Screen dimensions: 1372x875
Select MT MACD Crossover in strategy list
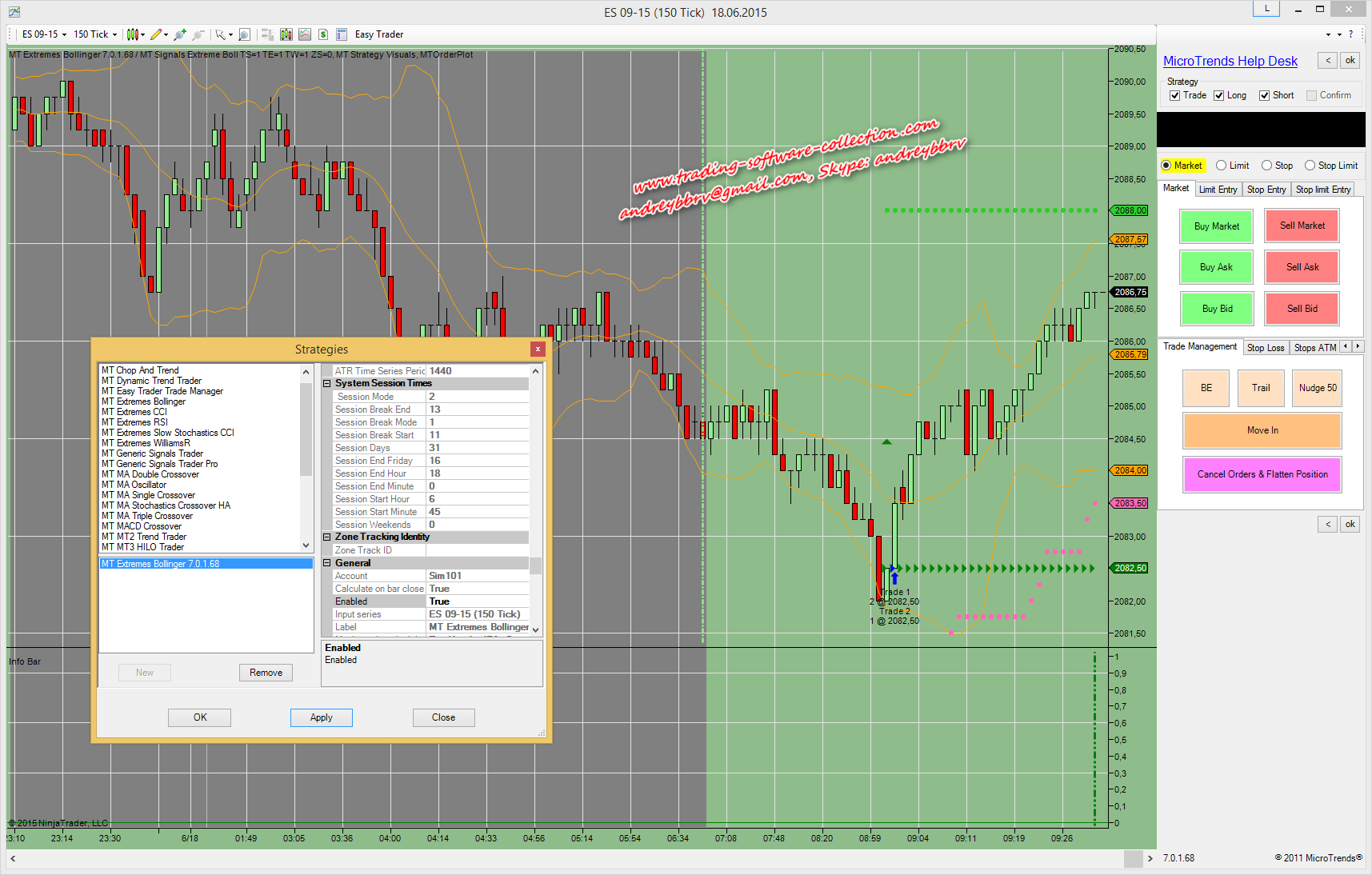point(142,526)
